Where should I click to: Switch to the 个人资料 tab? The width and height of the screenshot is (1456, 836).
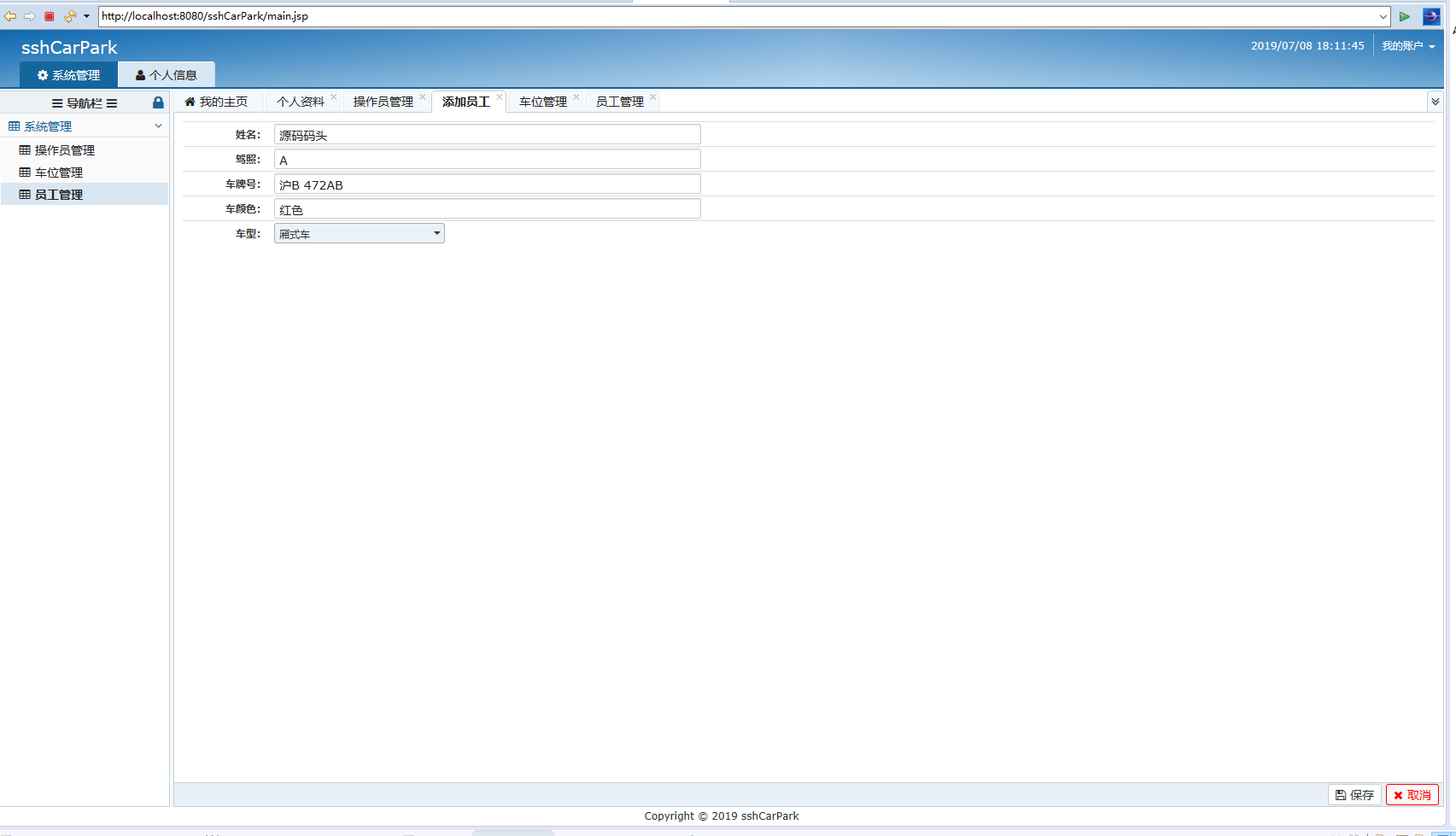pyautogui.click(x=300, y=102)
